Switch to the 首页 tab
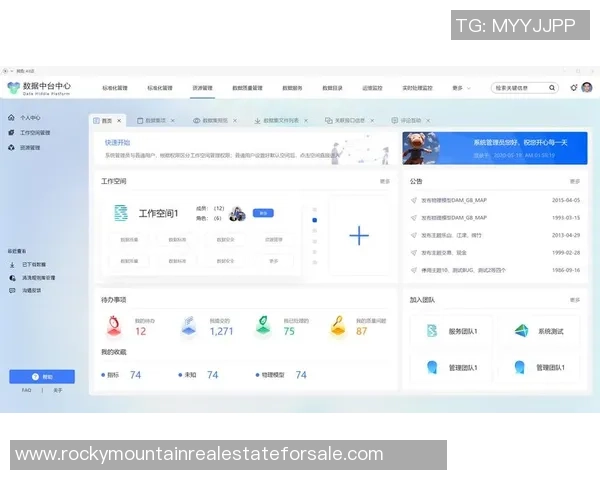 coord(107,121)
